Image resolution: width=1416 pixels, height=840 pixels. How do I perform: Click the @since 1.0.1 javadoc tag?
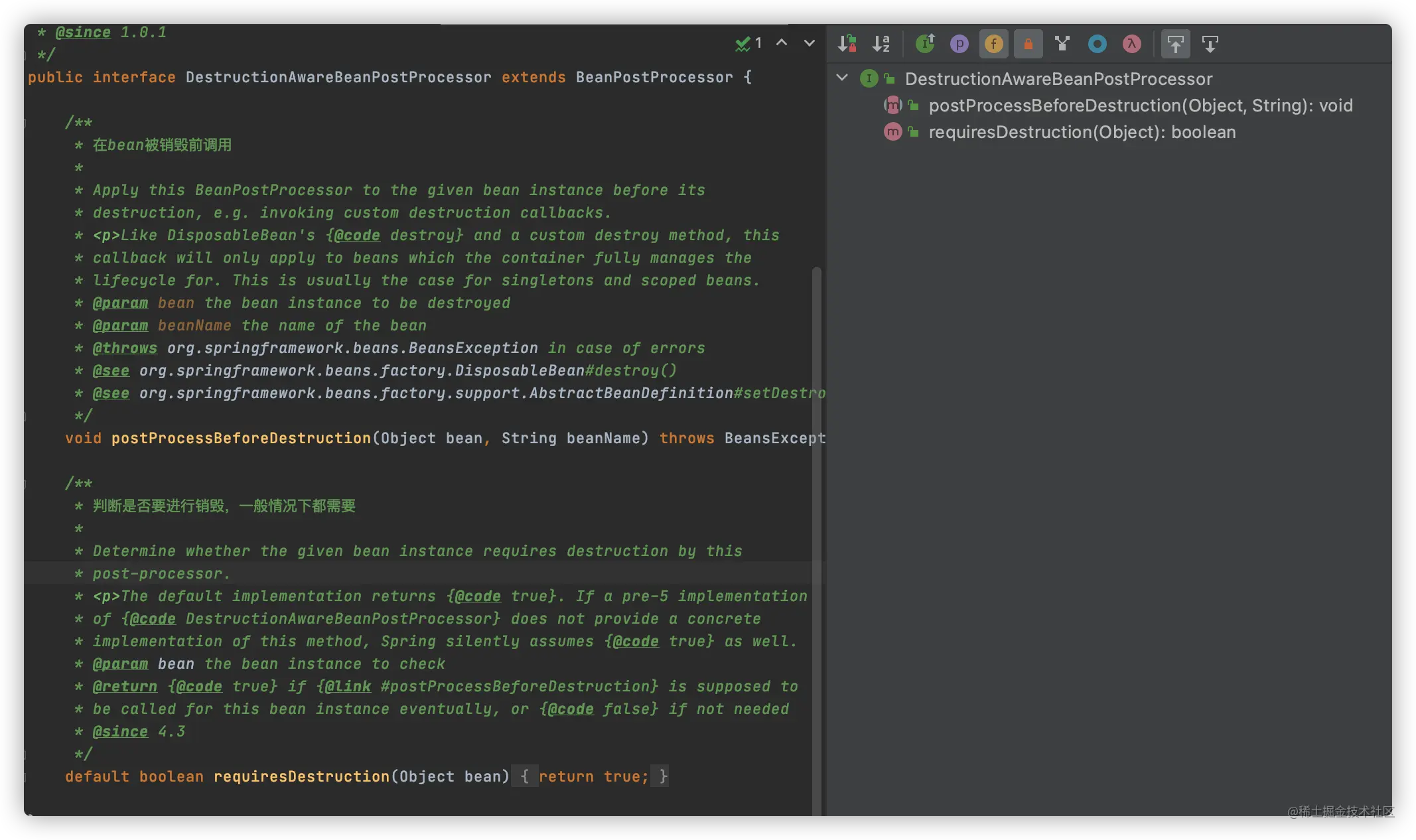(110, 32)
